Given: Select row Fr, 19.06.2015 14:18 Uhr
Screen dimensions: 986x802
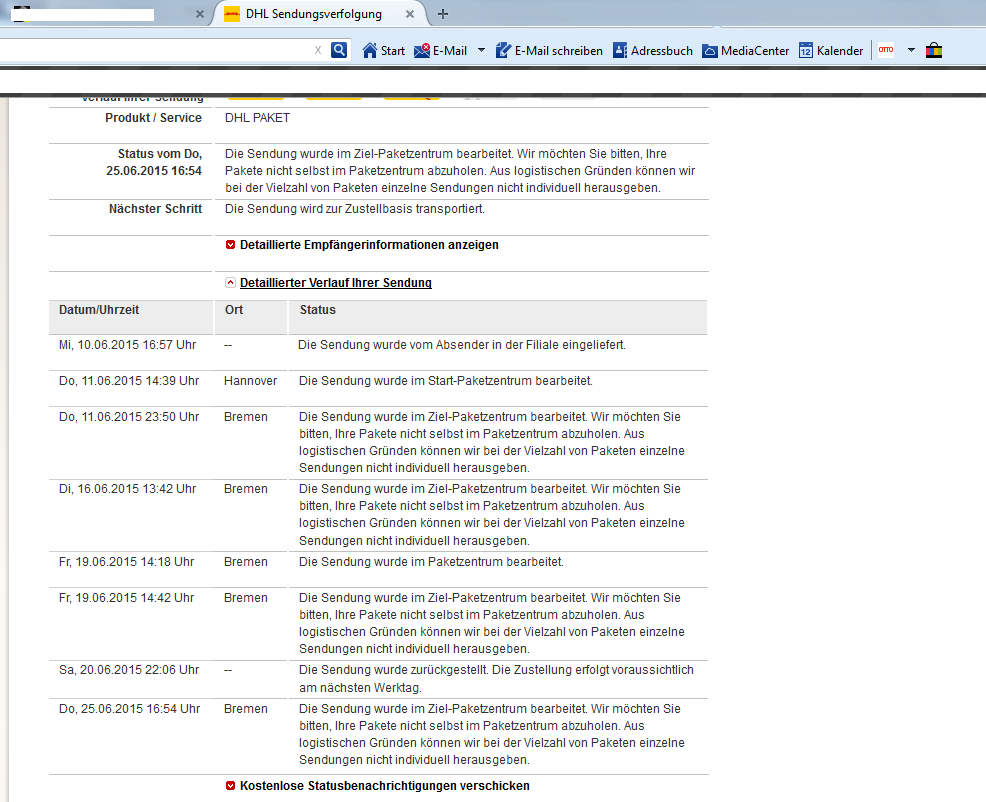Looking at the screenshot, I should pos(378,569).
